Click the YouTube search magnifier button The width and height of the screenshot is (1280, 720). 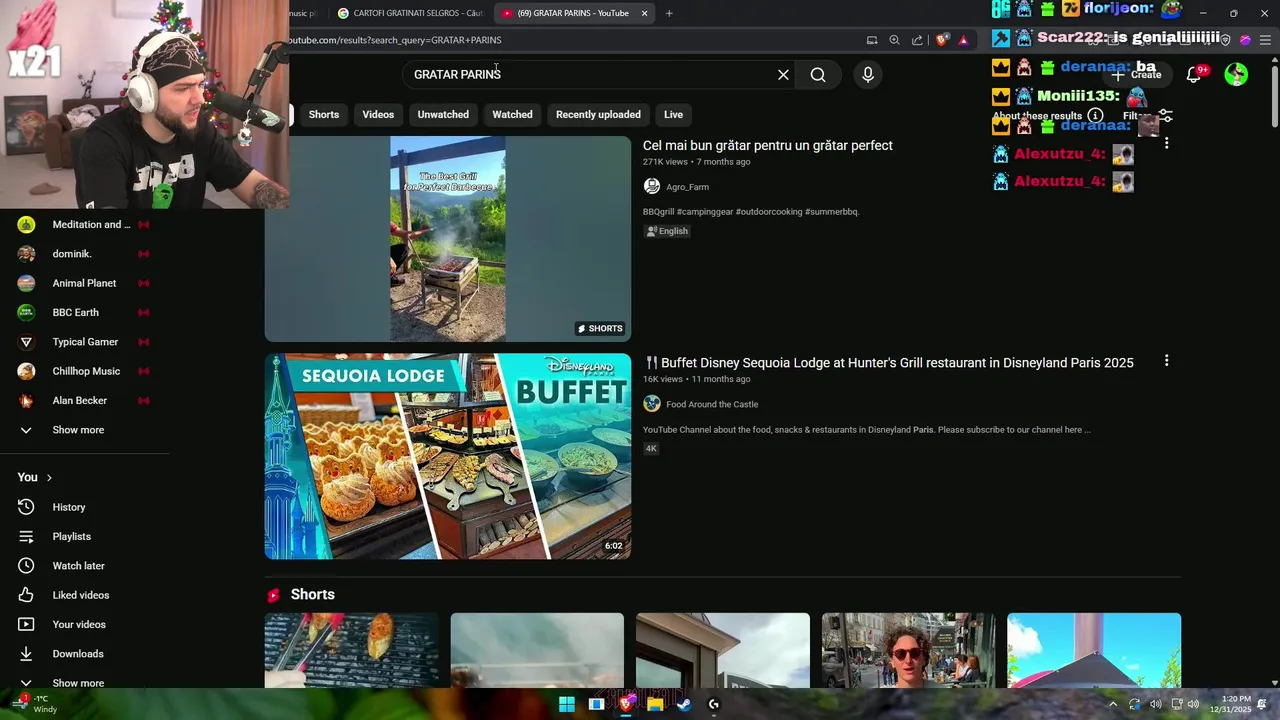[x=818, y=75]
